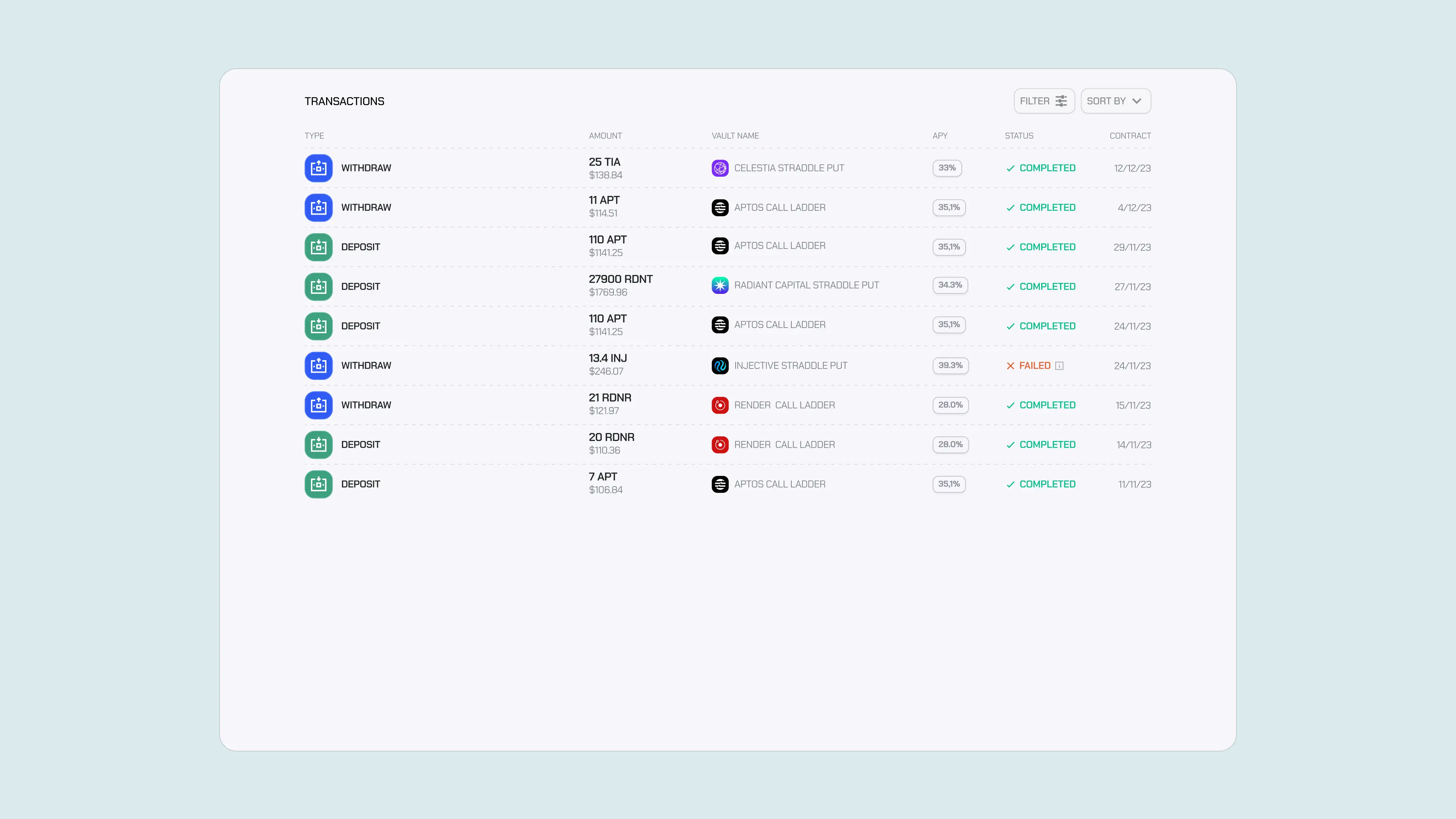Click the Radiant Capital vault logo
The image size is (1456, 819).
720,286
